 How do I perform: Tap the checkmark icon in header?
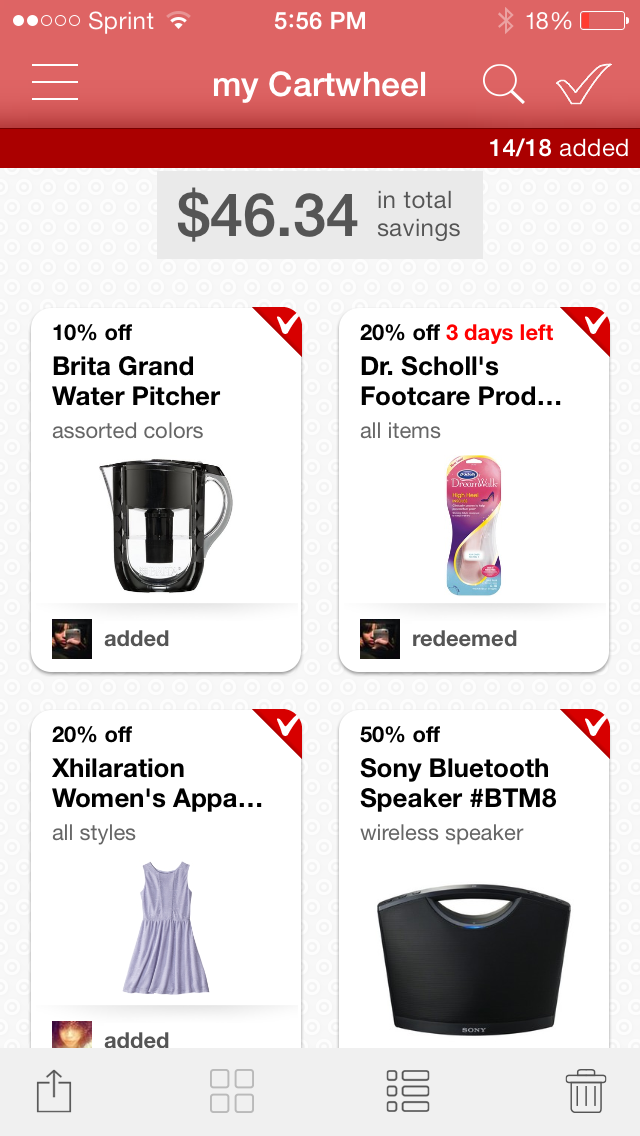[x=583, y=84]
